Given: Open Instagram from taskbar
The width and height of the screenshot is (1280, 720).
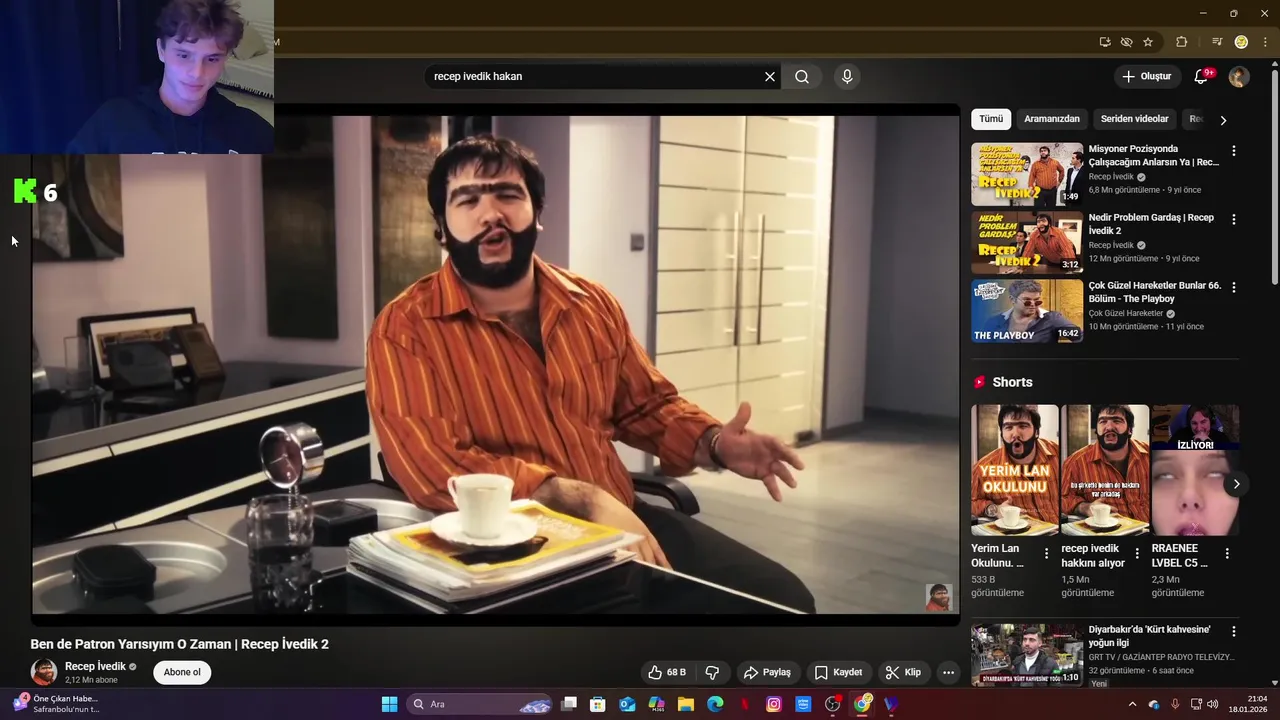Looking at the screenshot, I should [774, 704].
